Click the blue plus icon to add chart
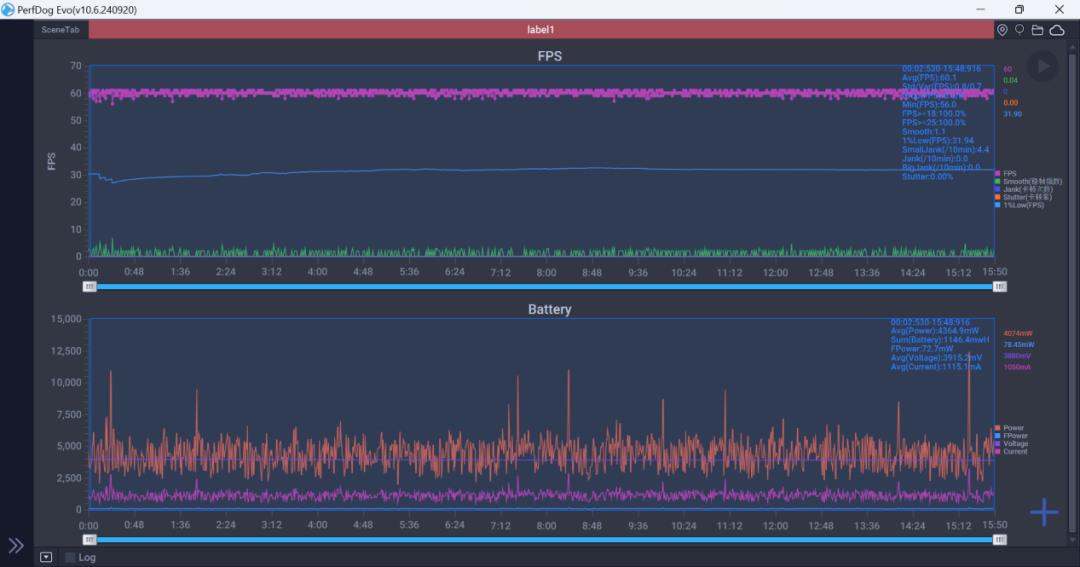The height and width of the screenshot is (567, 1080). (x=1044, y=513)
